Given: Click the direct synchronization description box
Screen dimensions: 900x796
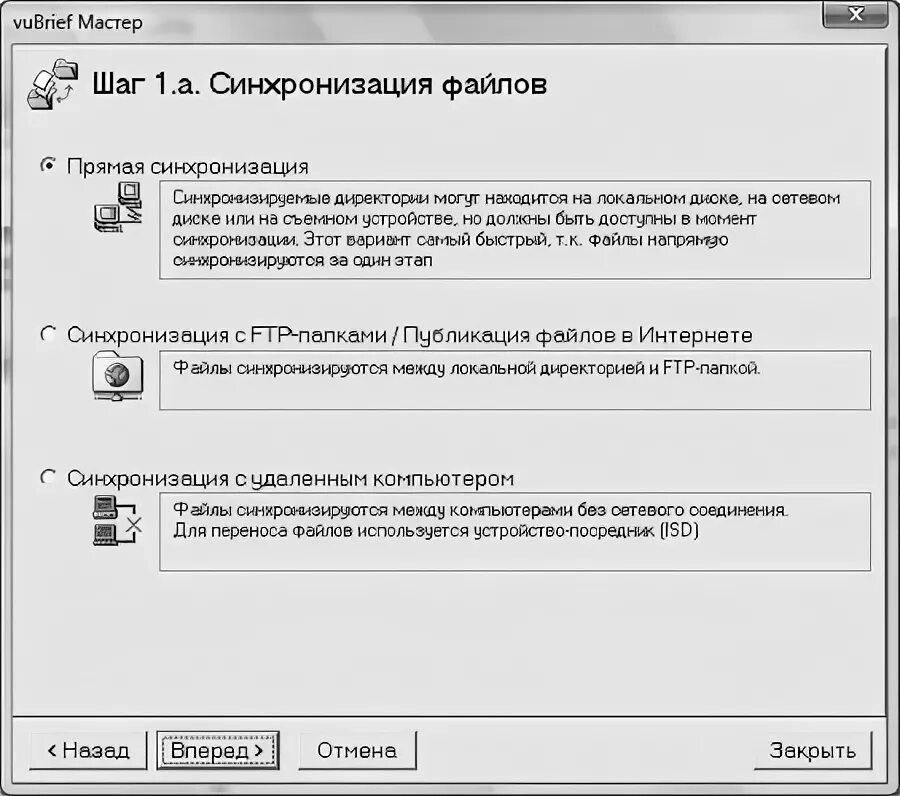Looking at the screenshot, I should pos(515,230).
